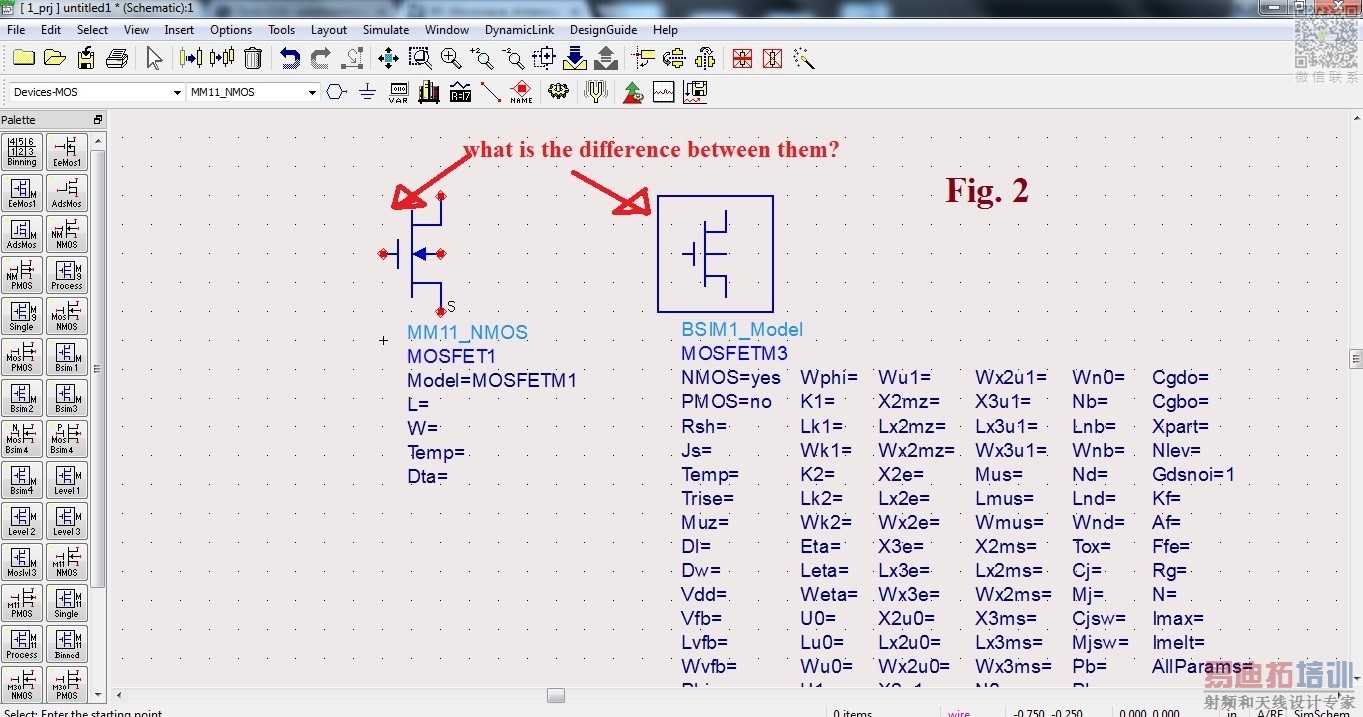This screenshot has height=717, width=1363.
Task: Open an existing design with Open folder icon
Action: click(x=55, y=59)
